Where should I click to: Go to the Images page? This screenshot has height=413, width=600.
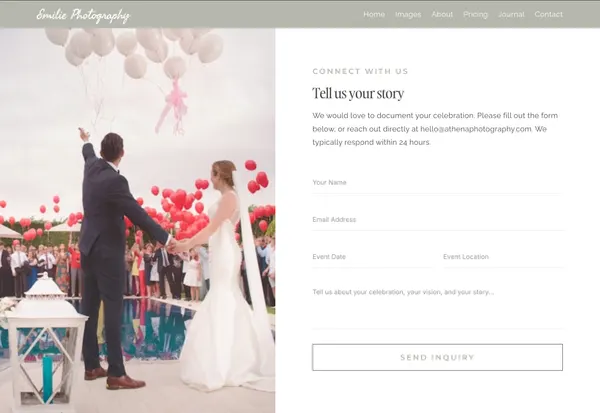408,15
